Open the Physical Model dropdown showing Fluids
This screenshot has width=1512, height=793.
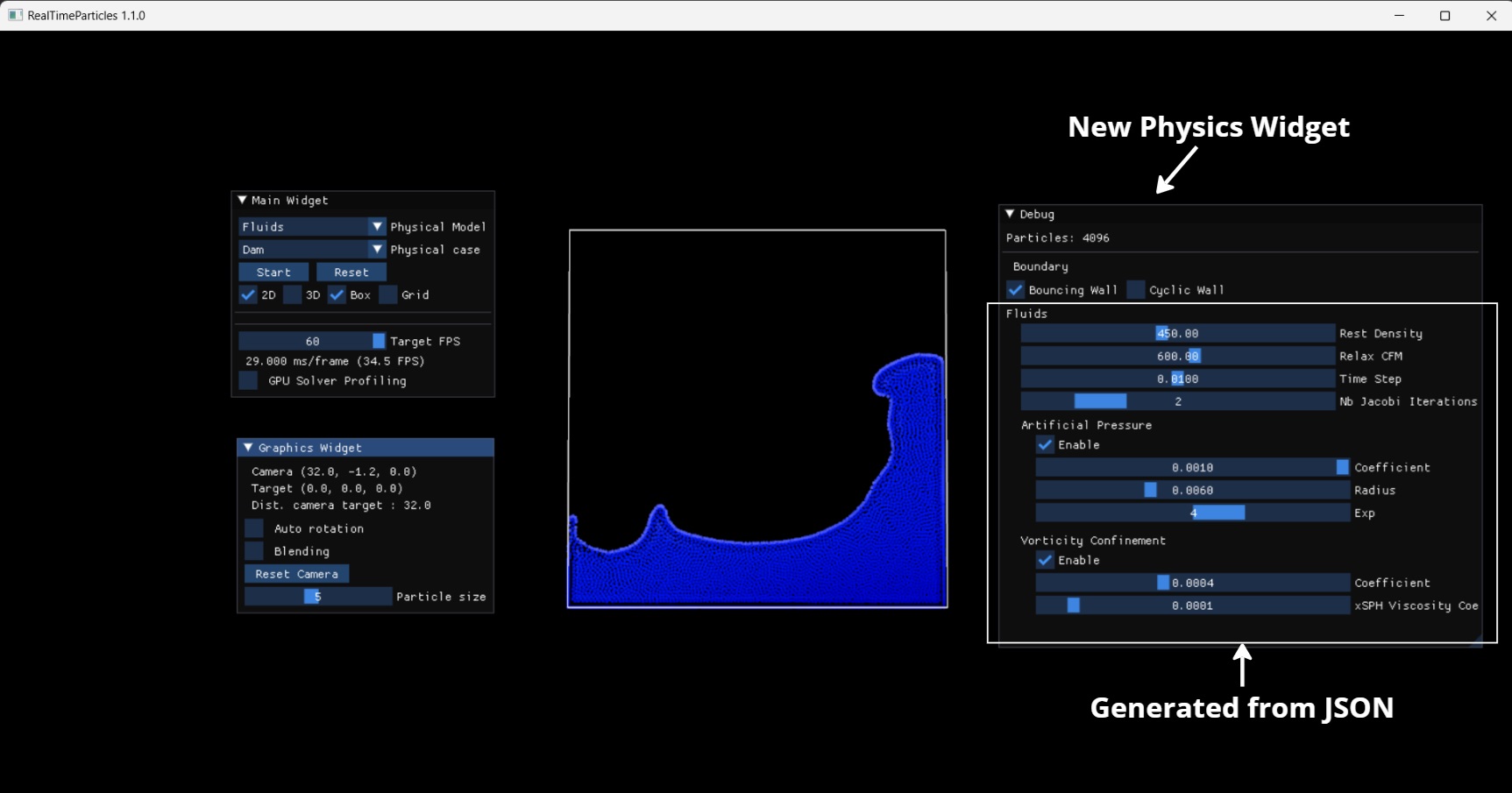click(x=312, y=227)
